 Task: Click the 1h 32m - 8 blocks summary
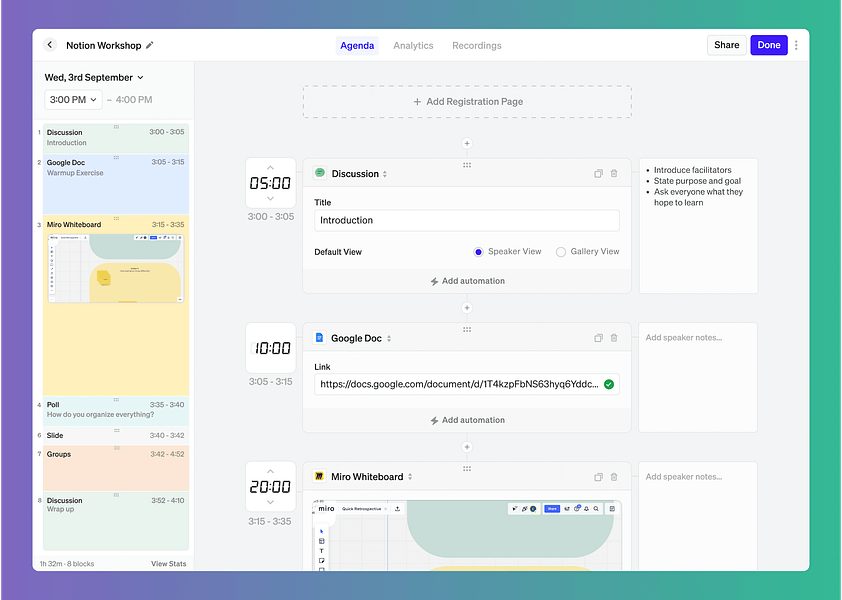[x=67, y=563]
